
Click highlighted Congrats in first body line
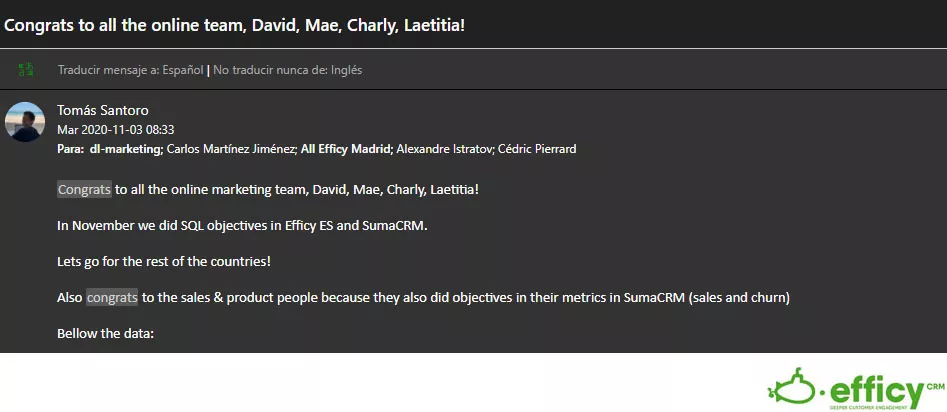[x=85, y=189]
